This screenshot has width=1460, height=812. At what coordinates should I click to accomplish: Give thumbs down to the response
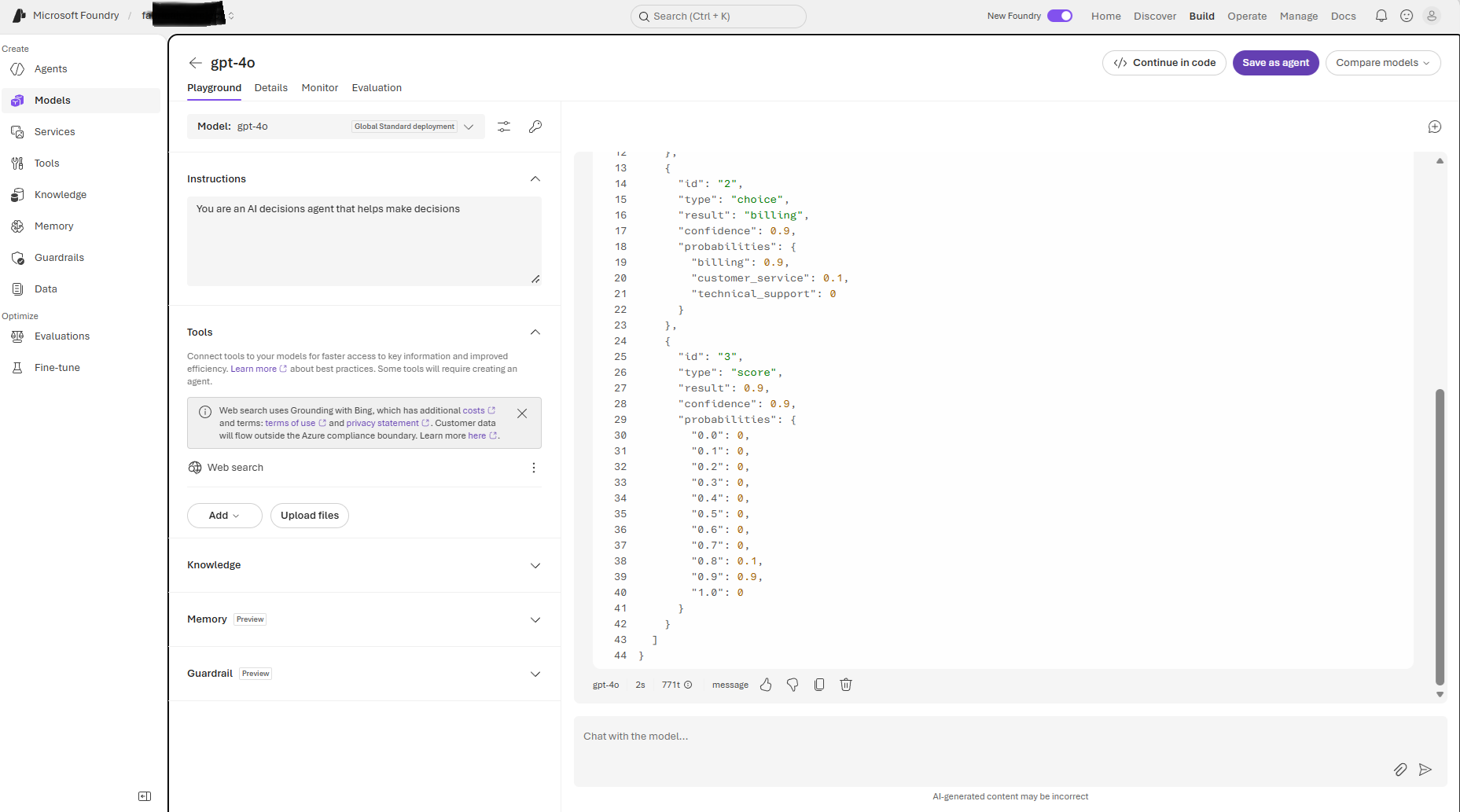tap(793, 685)
